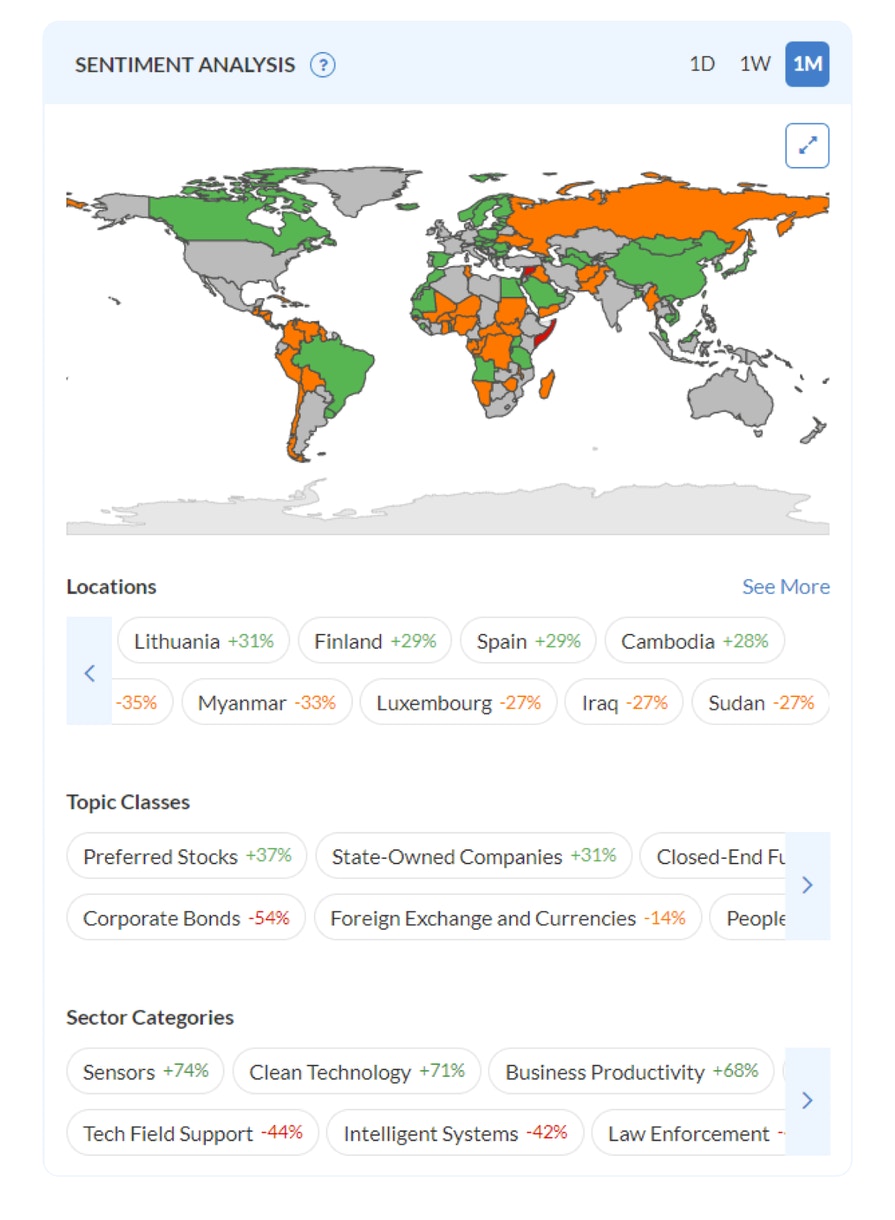Viewport: 895px width, 1220px height.
Task: Select the Sensors sector chip
Action: [x=146, y=1072]
